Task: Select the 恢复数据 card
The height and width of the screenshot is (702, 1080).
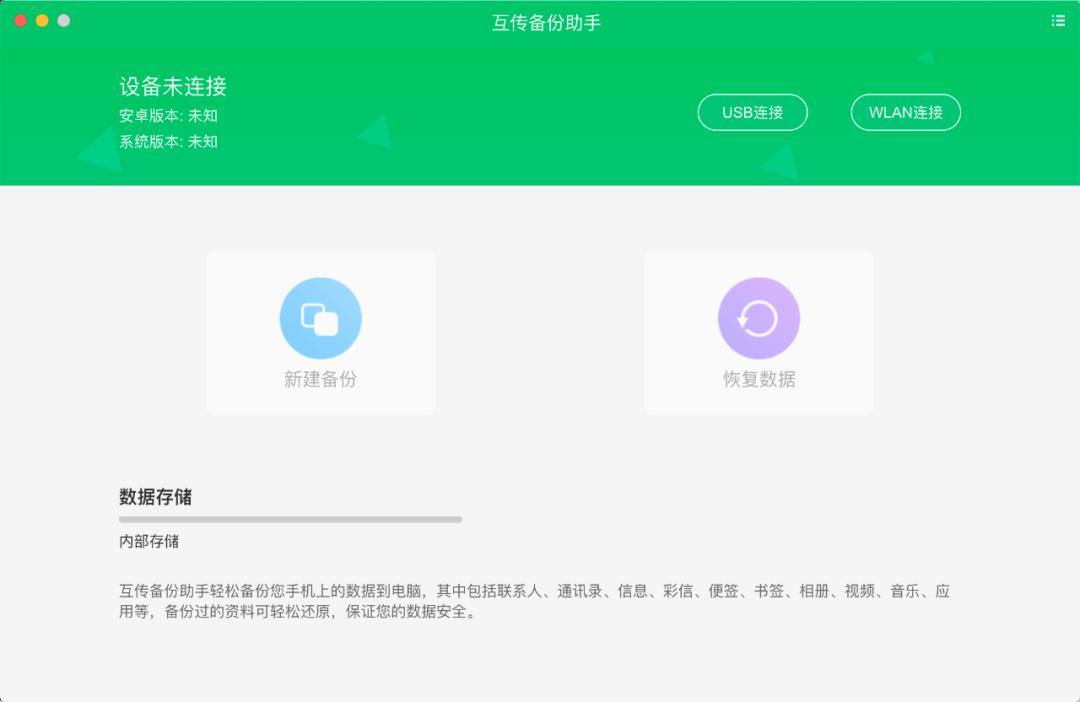Action: point(759,332)
